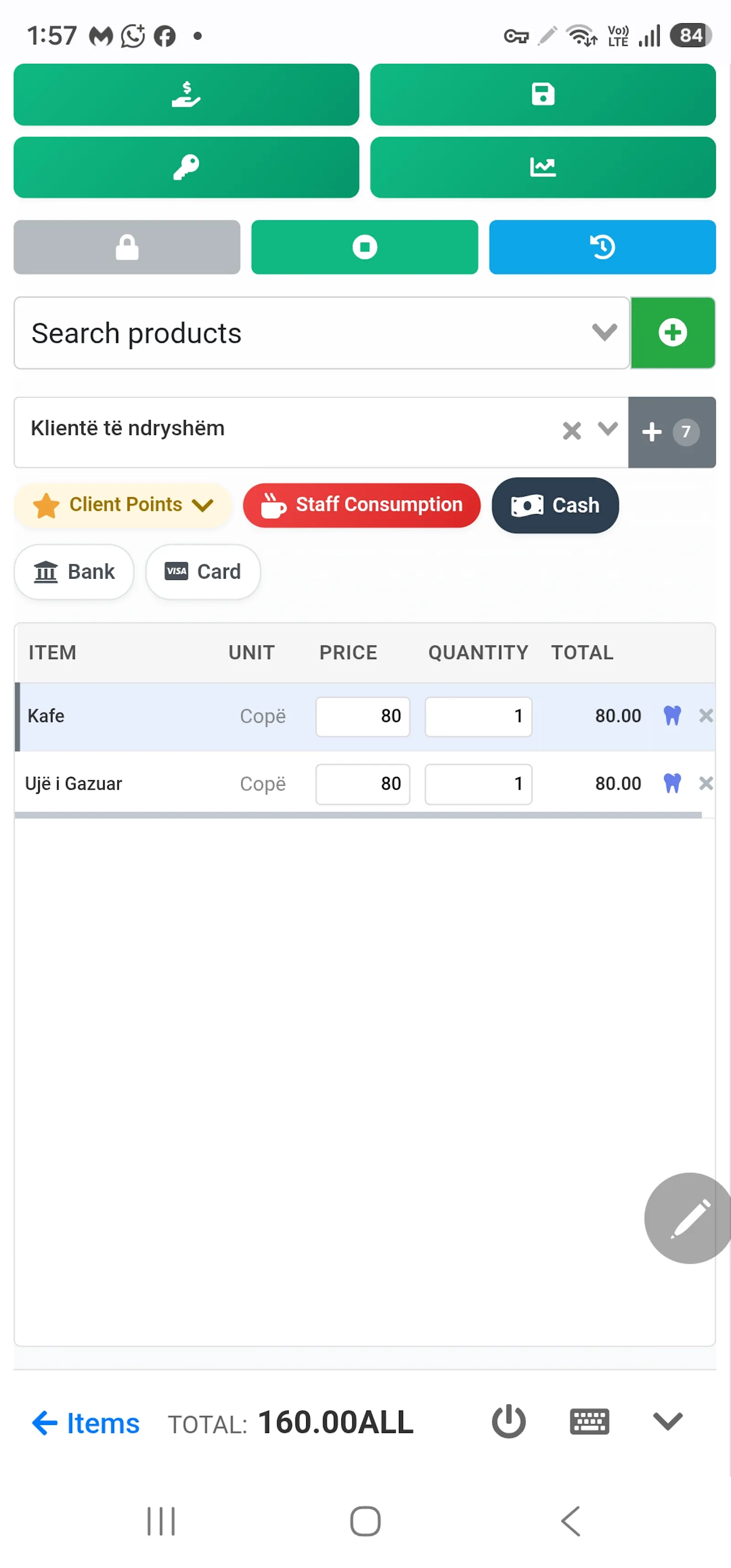Viewport: 731px width, 1568px height.
Task: Open the Klientë të ndryshëm client dropdown arrow
Action: coord(608,429)
